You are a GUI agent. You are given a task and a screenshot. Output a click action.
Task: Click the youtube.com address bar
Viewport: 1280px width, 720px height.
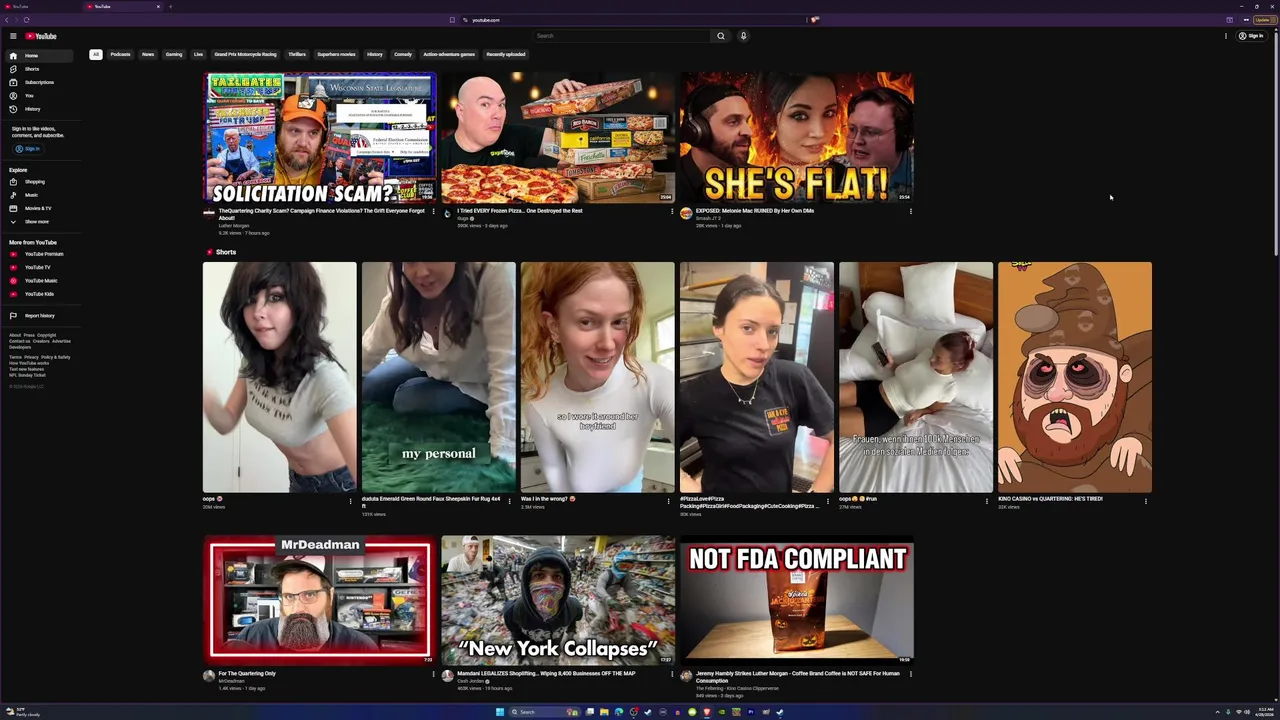tap(630, 20)
